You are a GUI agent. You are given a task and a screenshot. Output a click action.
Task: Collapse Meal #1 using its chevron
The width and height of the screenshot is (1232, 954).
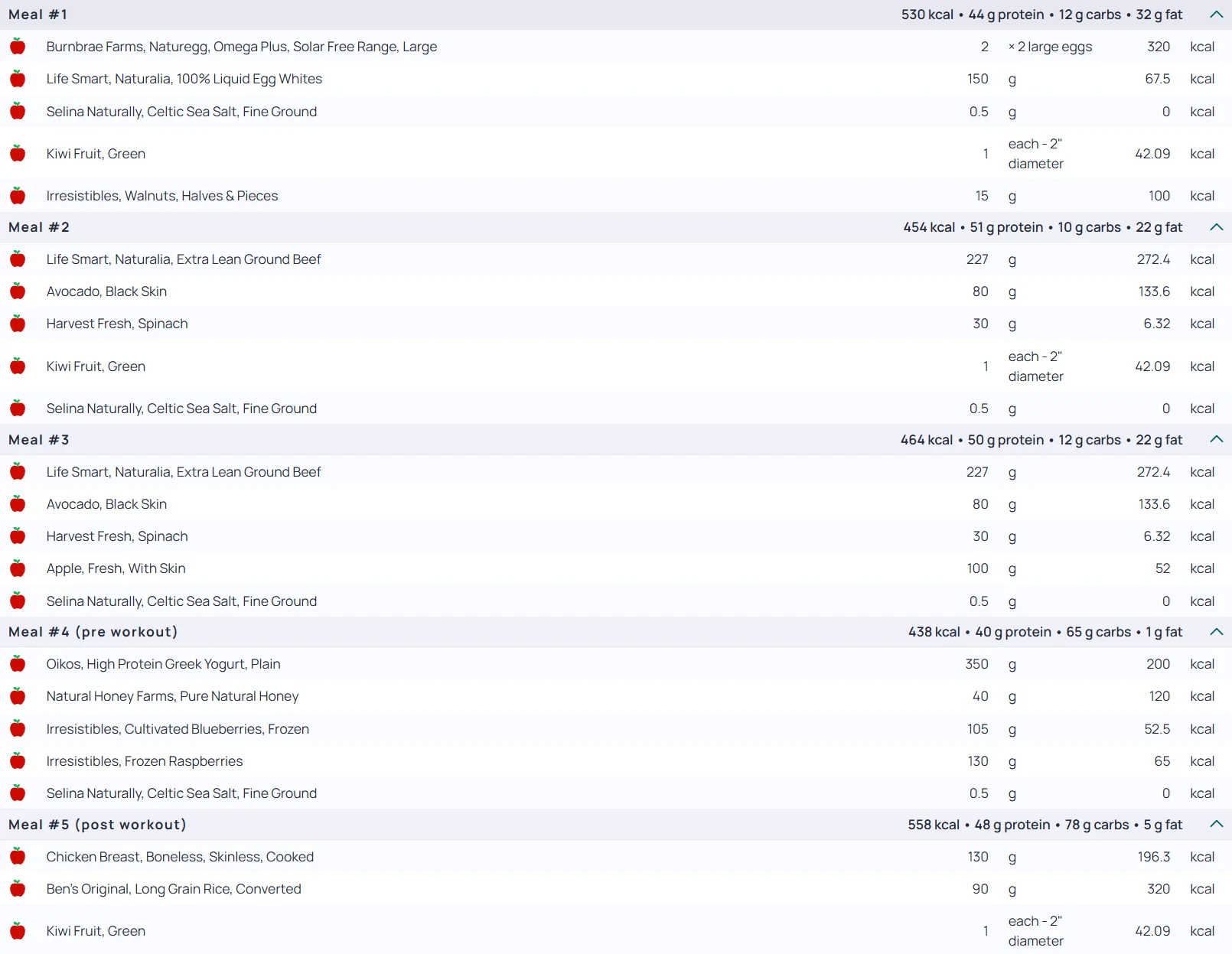(1217, 15)
